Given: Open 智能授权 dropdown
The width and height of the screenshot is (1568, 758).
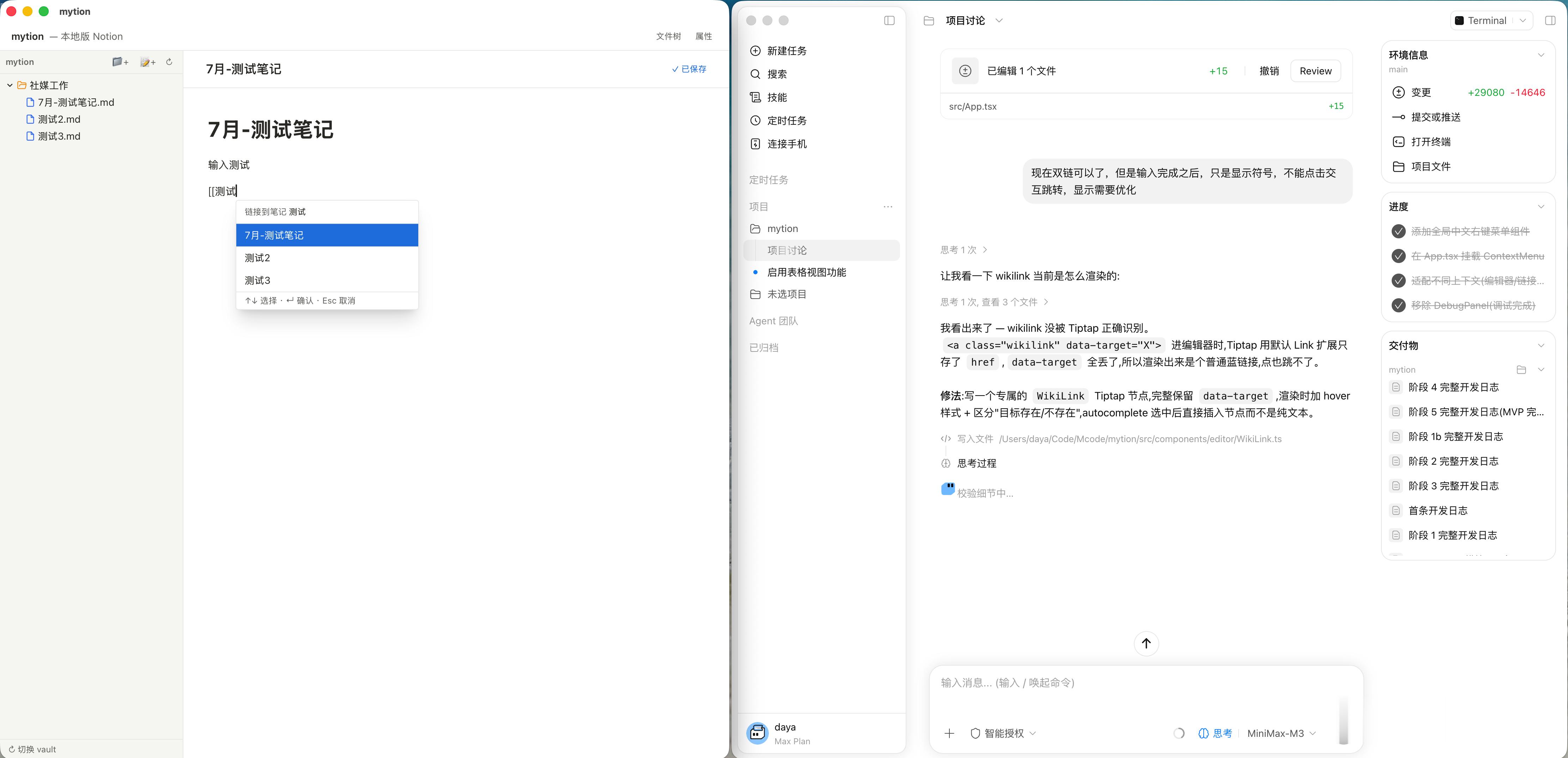Looking at the screenshot, I should click(x=1003, y=734).
